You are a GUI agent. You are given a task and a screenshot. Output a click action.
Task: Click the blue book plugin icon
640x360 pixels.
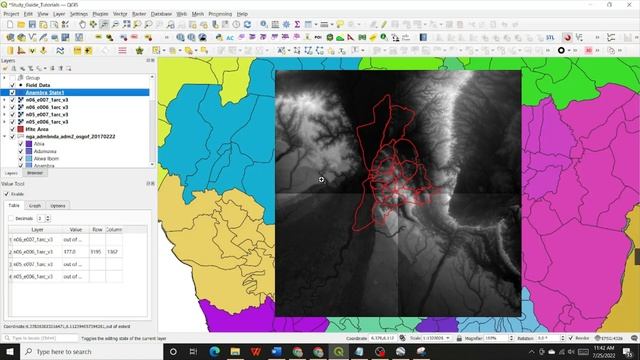[x=423, y=38]
